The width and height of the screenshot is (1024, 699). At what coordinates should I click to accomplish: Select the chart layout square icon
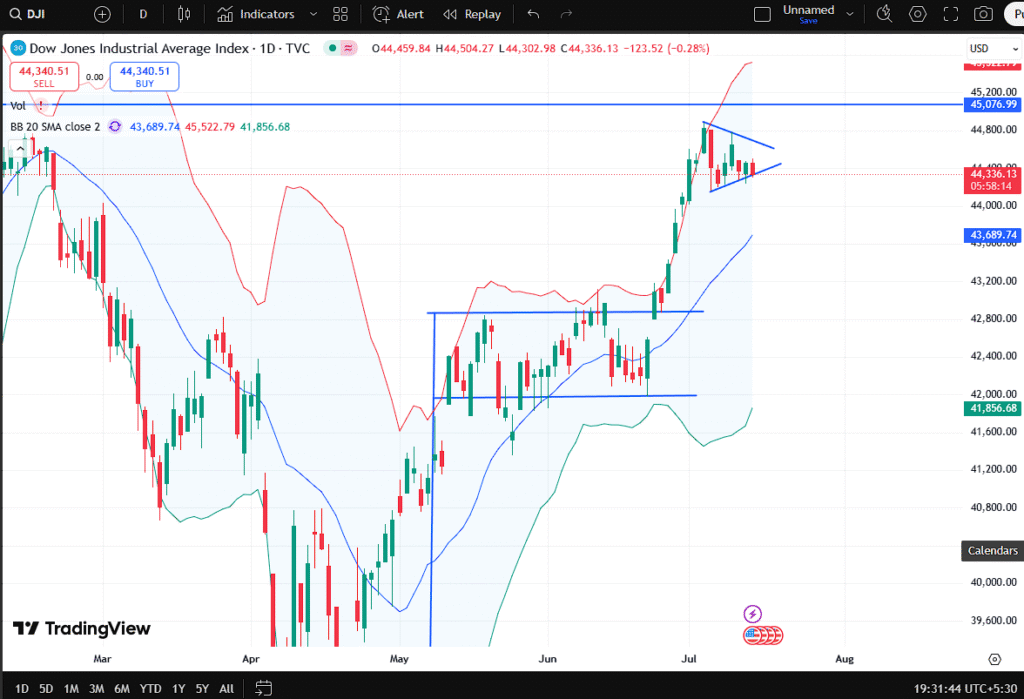pyautogui.click(x=762, y=14)
